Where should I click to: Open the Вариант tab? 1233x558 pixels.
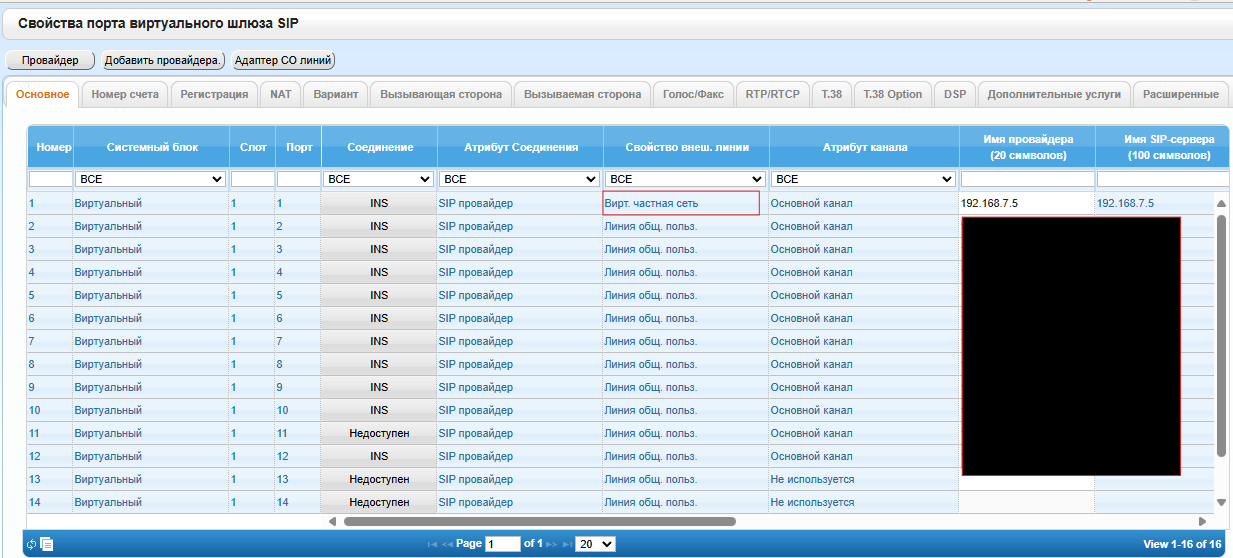pyautogui.click(x=335, y=94)
